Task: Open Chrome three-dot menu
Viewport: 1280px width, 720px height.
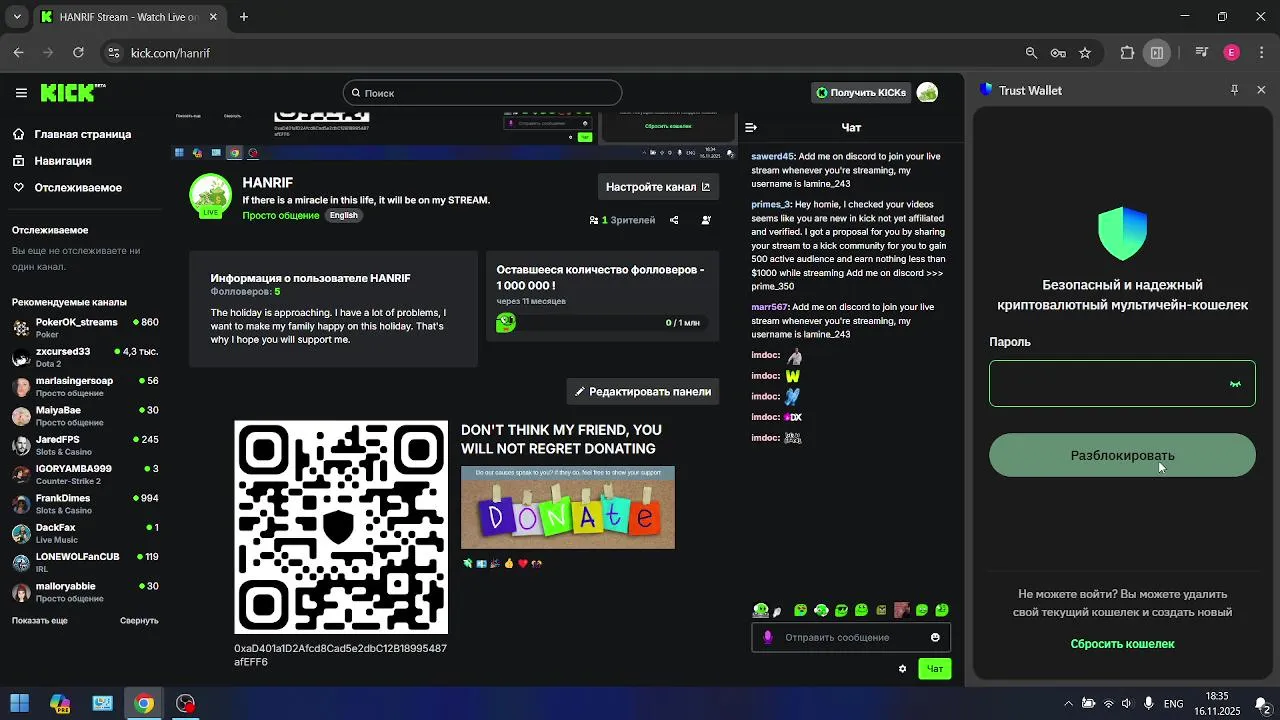Action: point(1261,53)
